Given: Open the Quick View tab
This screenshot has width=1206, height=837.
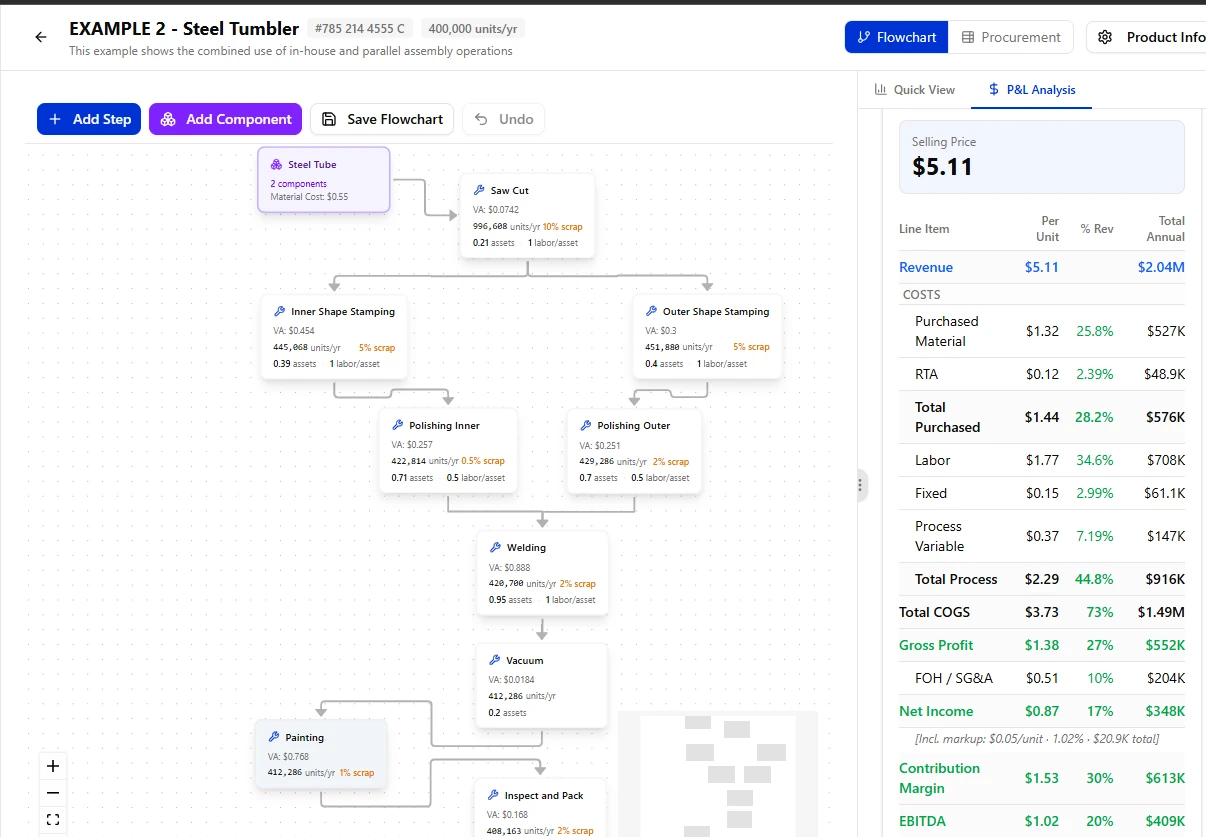Looking at the screenshot, I should [x=914, y=89].
